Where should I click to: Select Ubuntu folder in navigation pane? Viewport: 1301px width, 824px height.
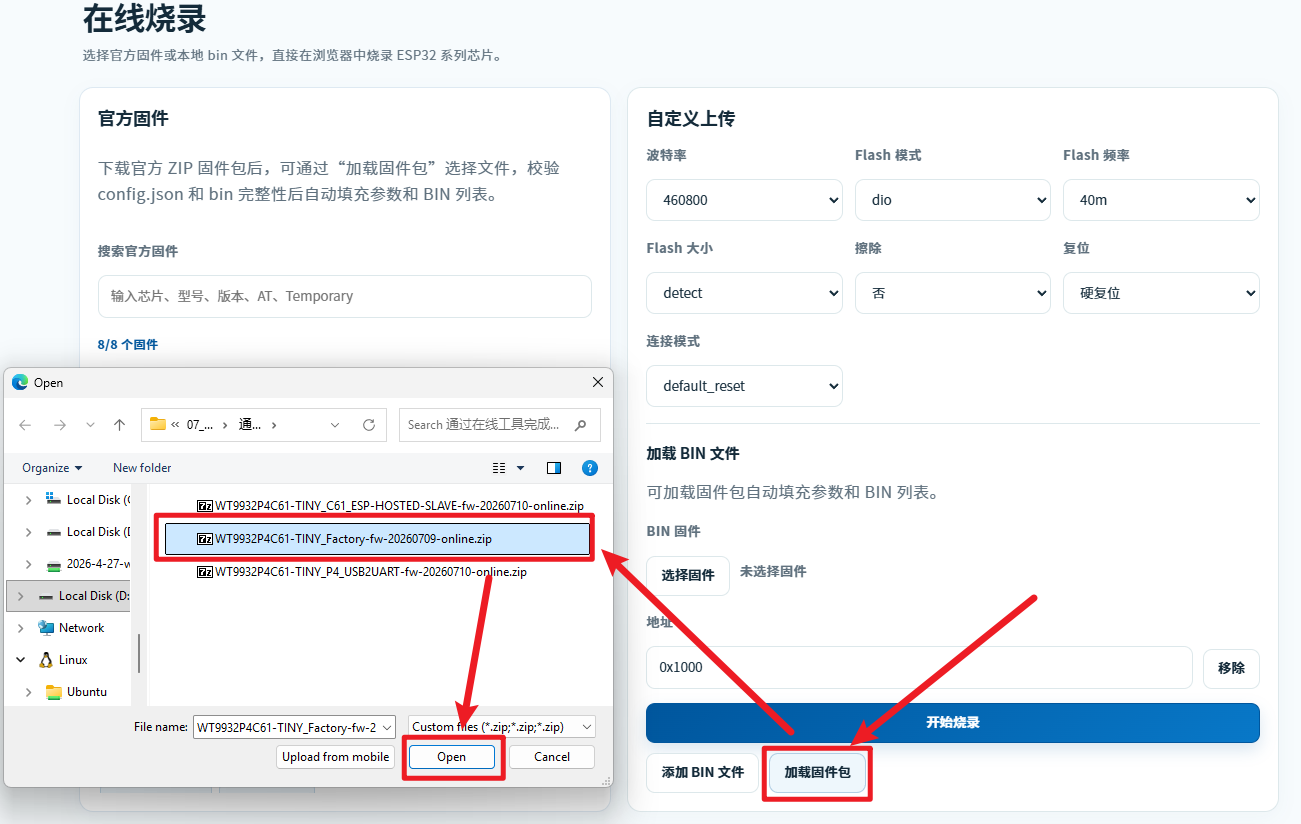(86, 692)
